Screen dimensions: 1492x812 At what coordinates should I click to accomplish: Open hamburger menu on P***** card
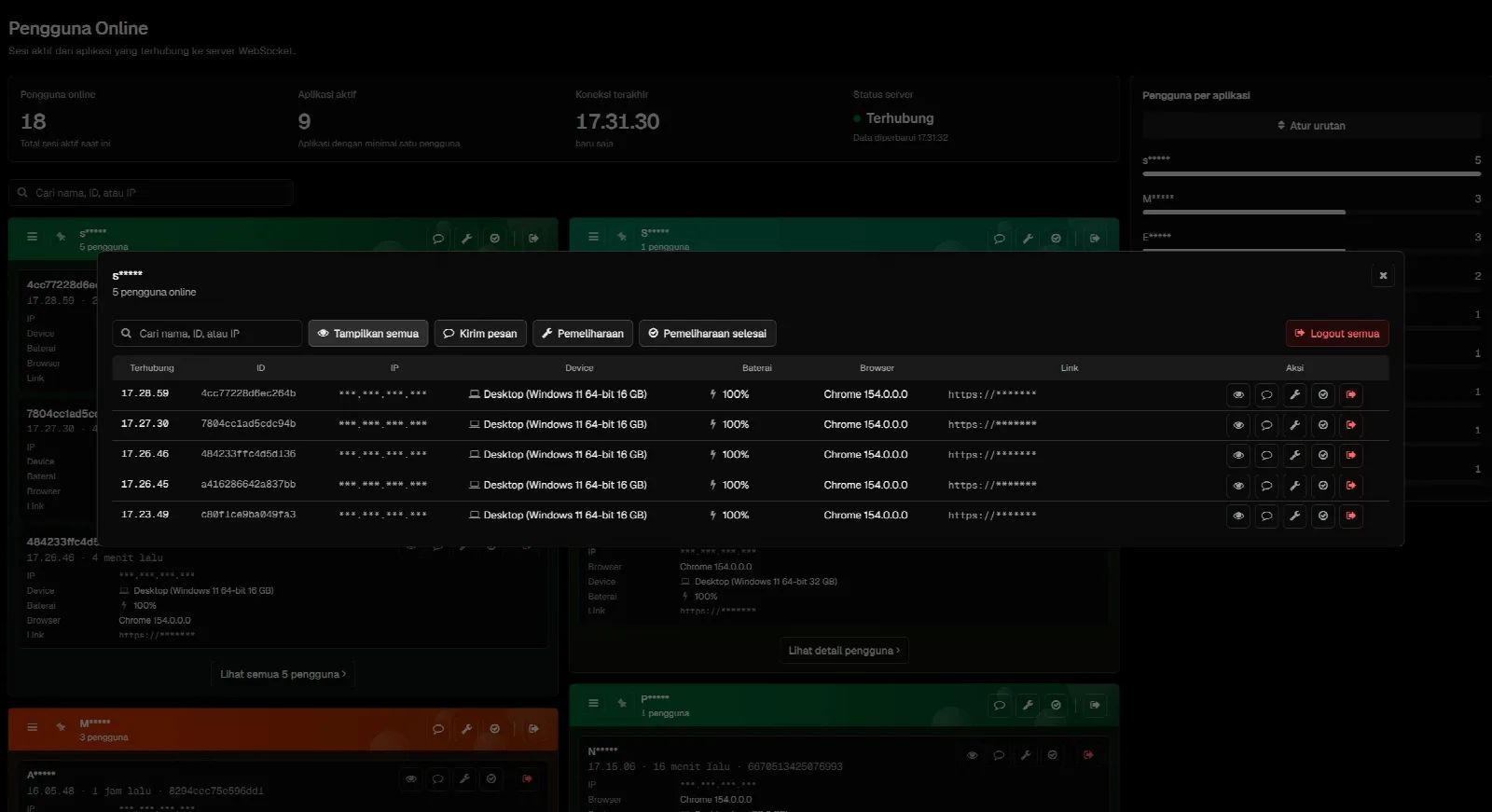click(593, 704)
